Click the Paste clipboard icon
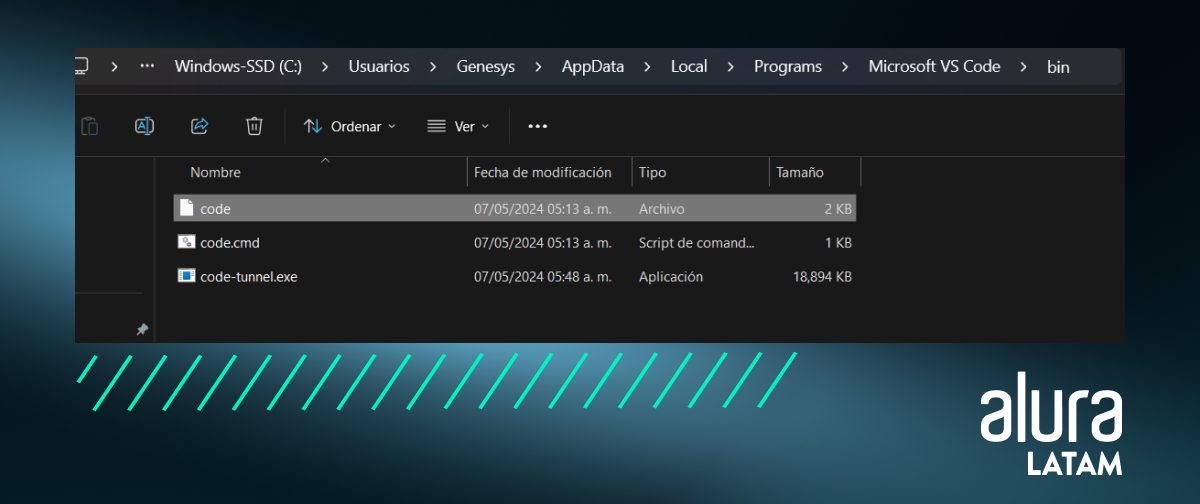This screenshot has width=1200, height=504. pyautogui.click(x=89, y=126)
